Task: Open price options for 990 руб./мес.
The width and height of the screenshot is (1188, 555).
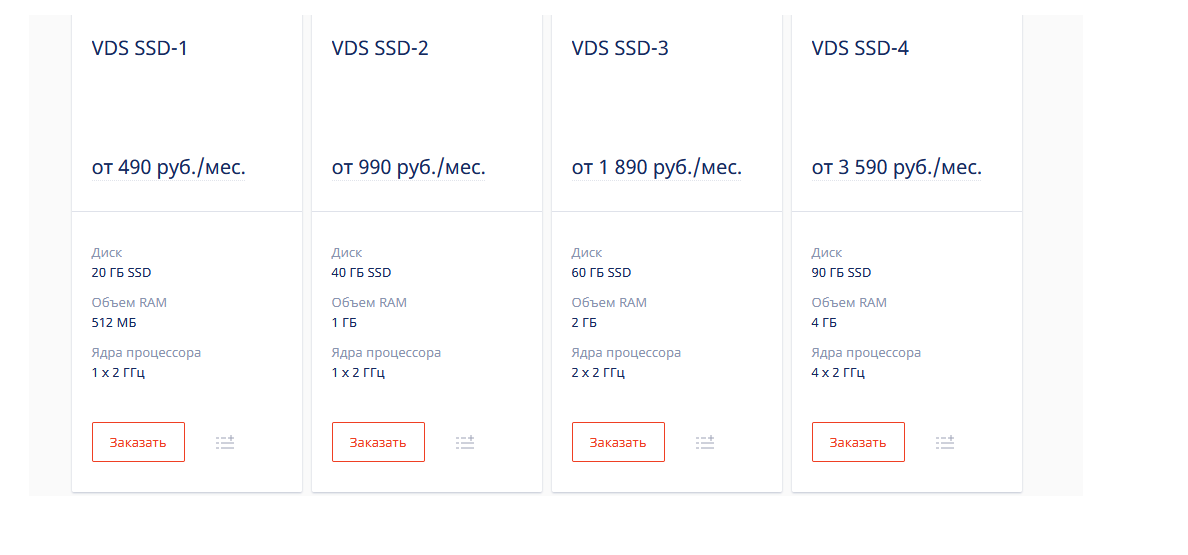Action: 408,167
